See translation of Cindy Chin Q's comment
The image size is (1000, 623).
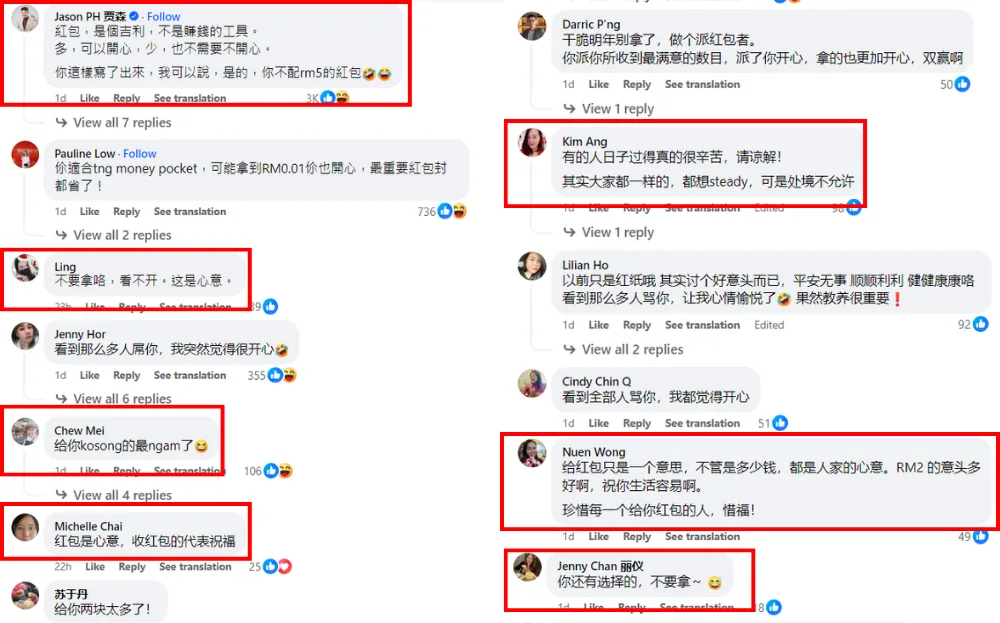(x=702, y=423)
